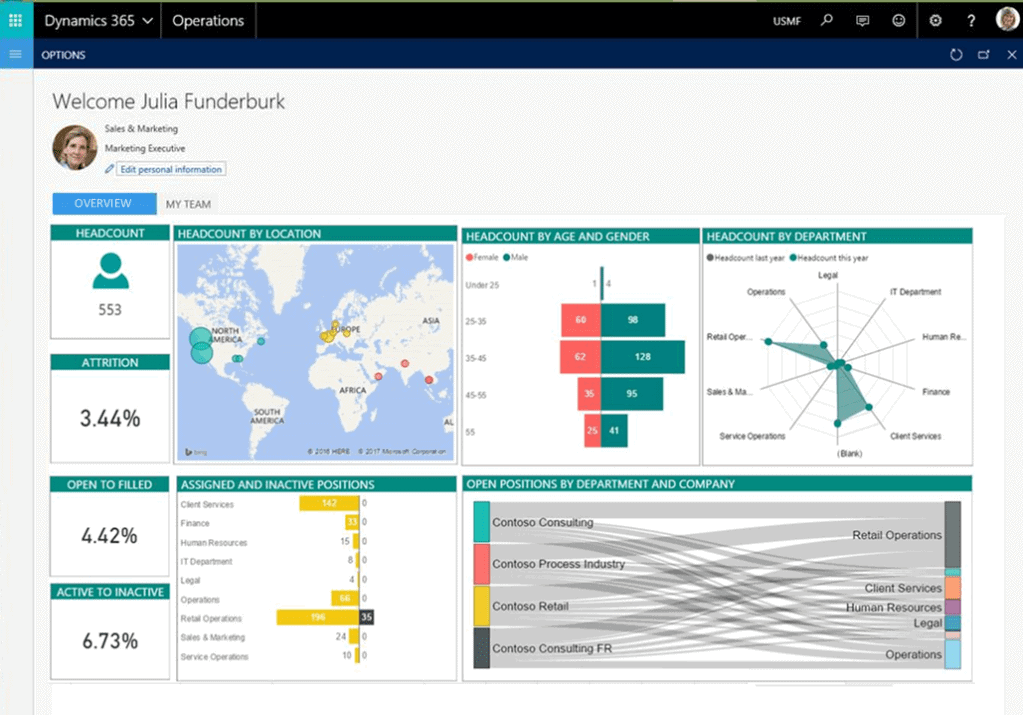The height and width of the screenshot is (715, 1024).
Task: Open the USMF company picker
Action: [787, 21]
